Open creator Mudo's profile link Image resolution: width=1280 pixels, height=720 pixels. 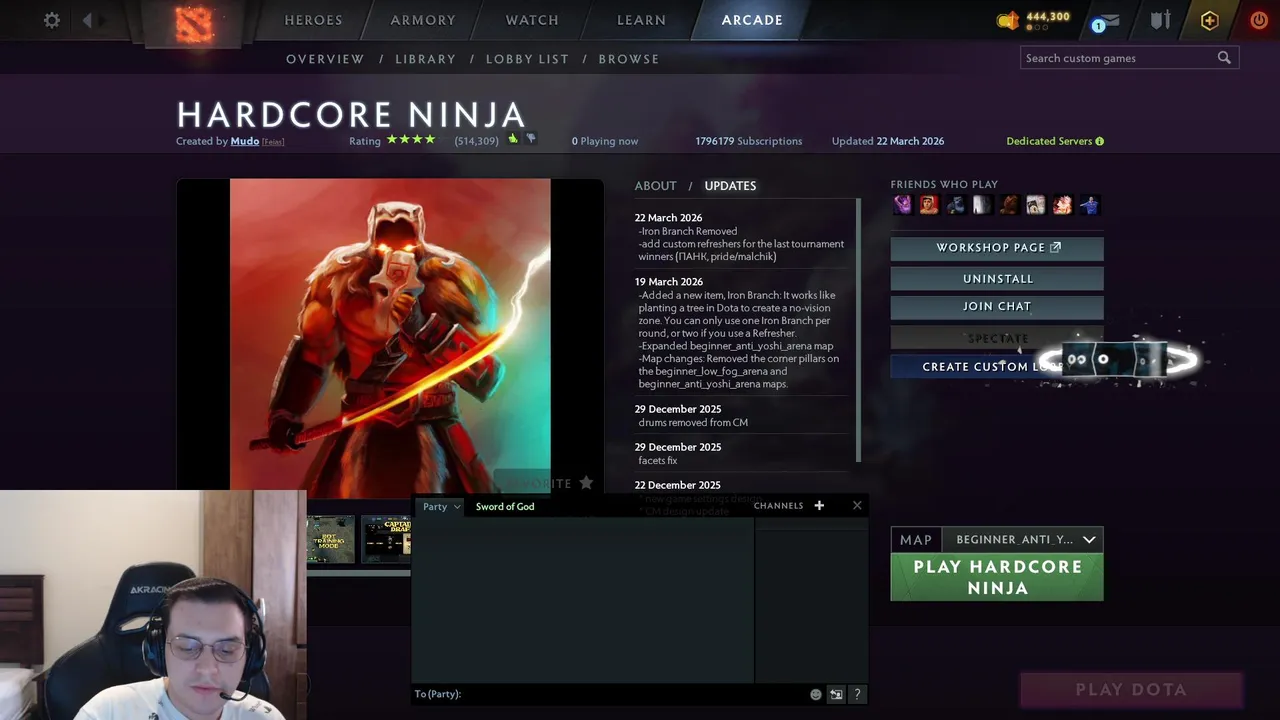tap(245, 141)
